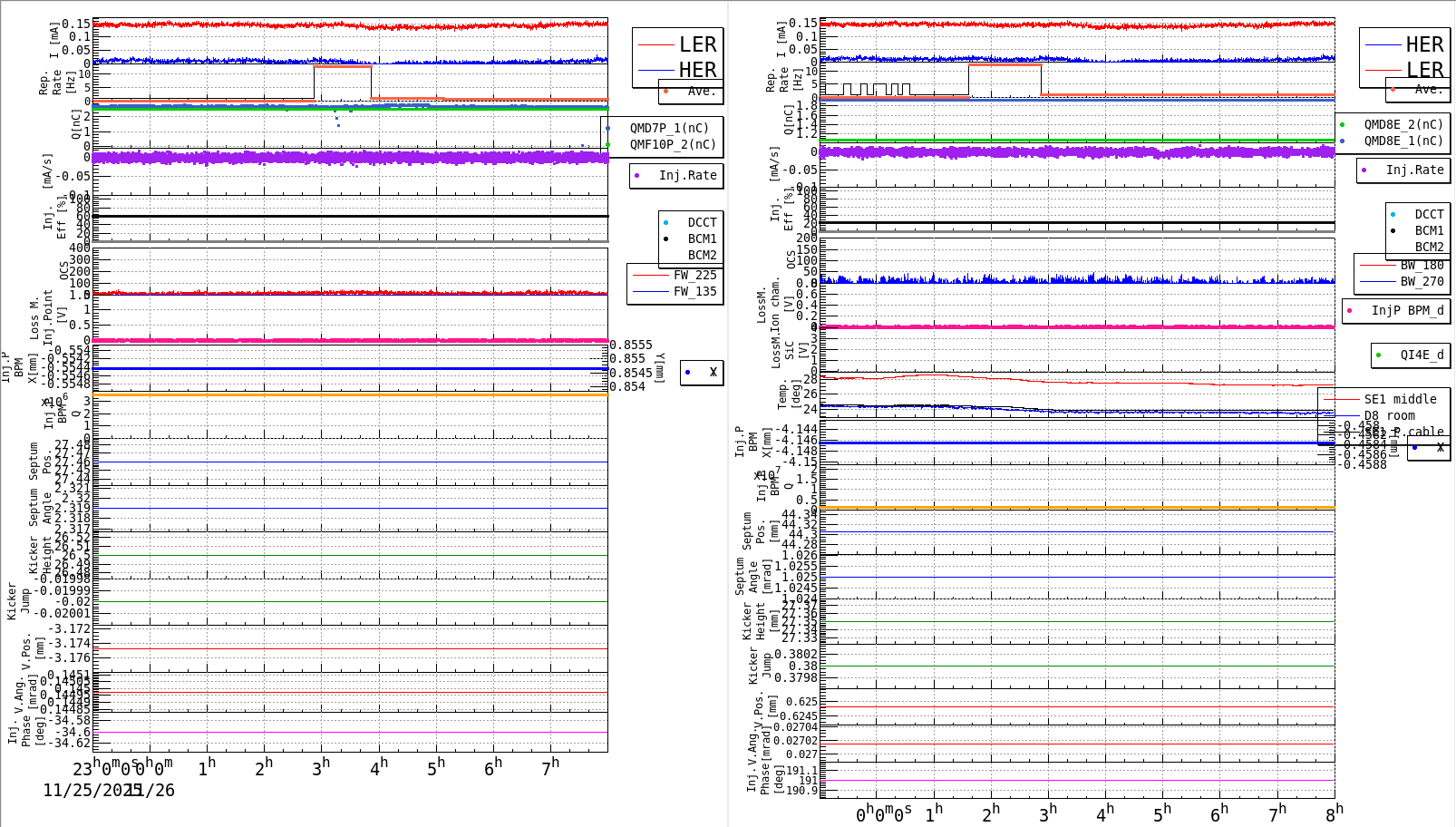Click the purple Inj.Rate icon on right panel
This screenshot has width=1456, height=827.
coord(1364,170)
